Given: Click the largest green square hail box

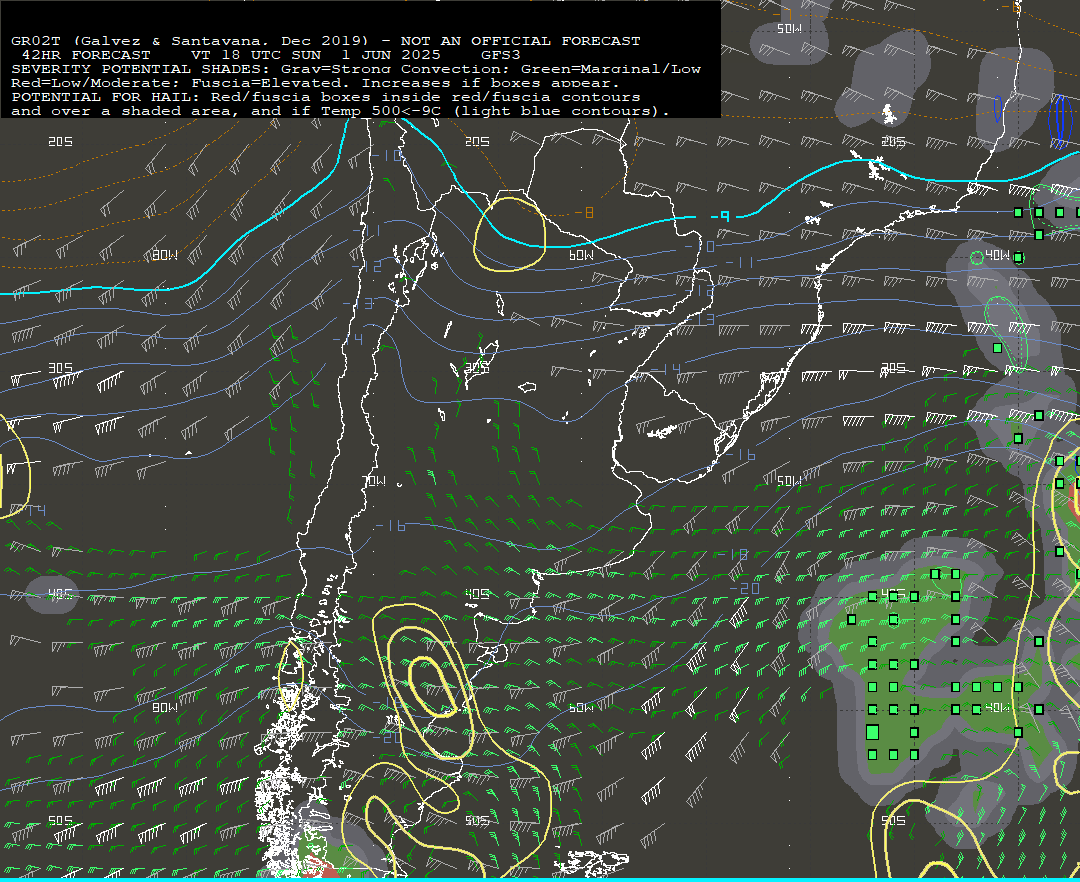Looking at the screenshot, I should [873, 732].
